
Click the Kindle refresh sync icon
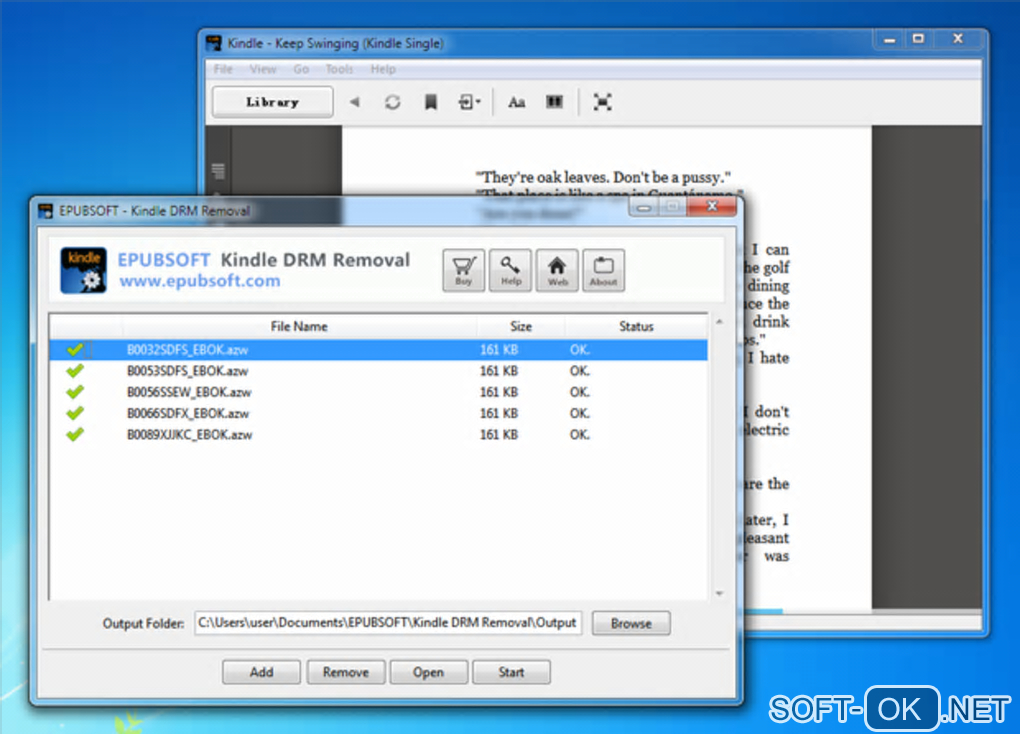click(392, 102)
